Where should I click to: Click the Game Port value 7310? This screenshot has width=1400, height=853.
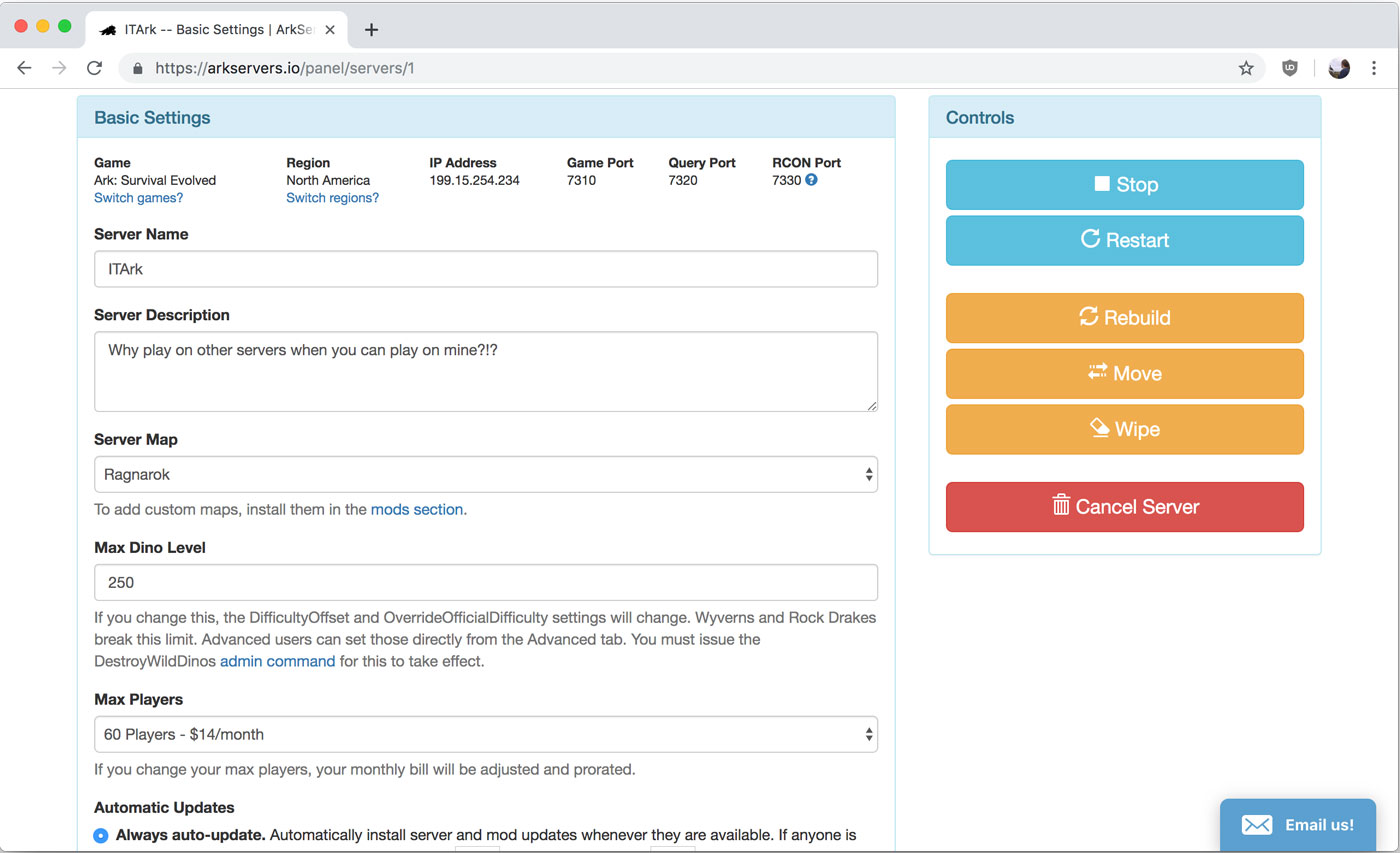point(581,180)
